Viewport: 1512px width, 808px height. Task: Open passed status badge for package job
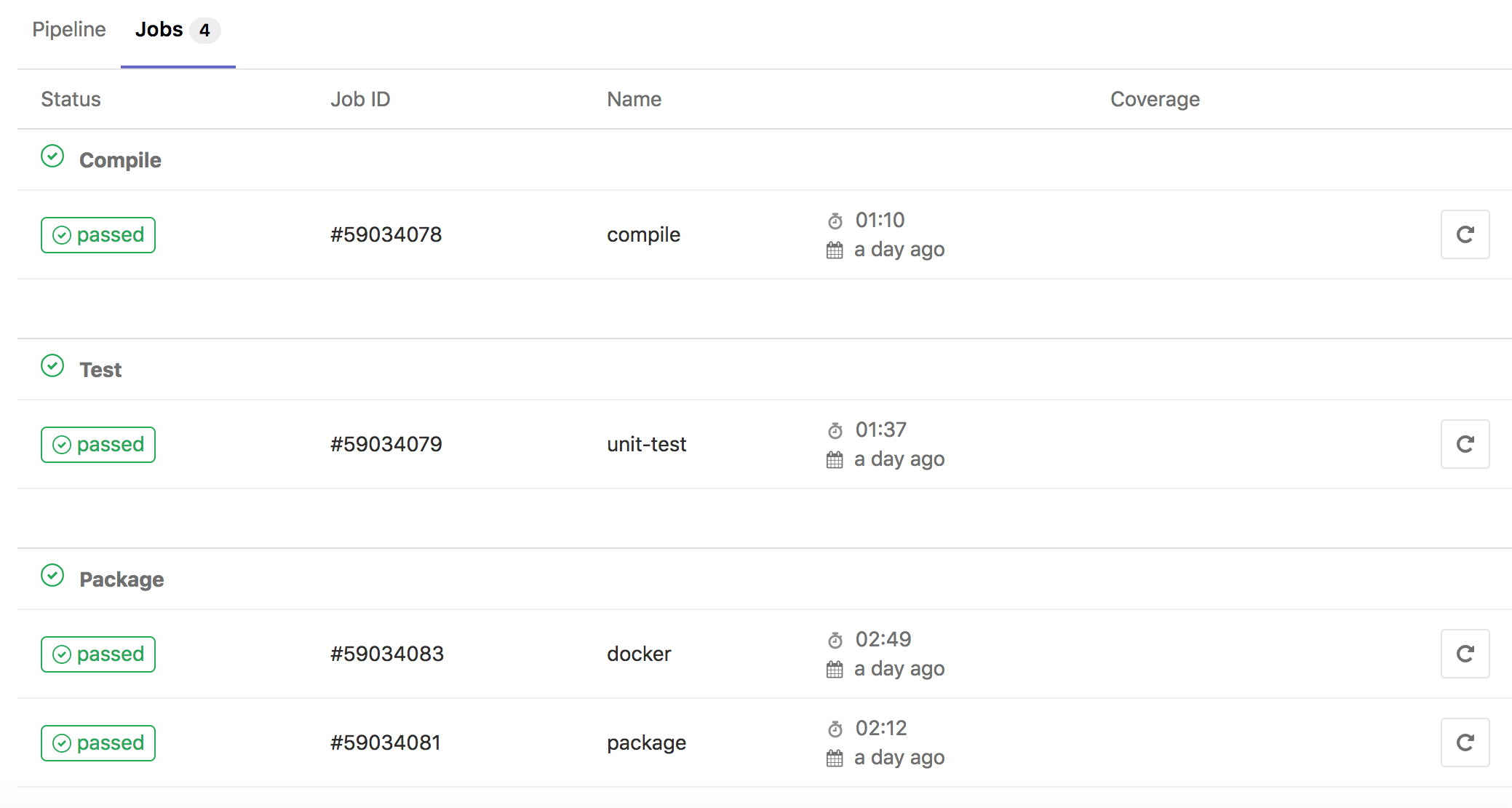(x=98, y=743)
